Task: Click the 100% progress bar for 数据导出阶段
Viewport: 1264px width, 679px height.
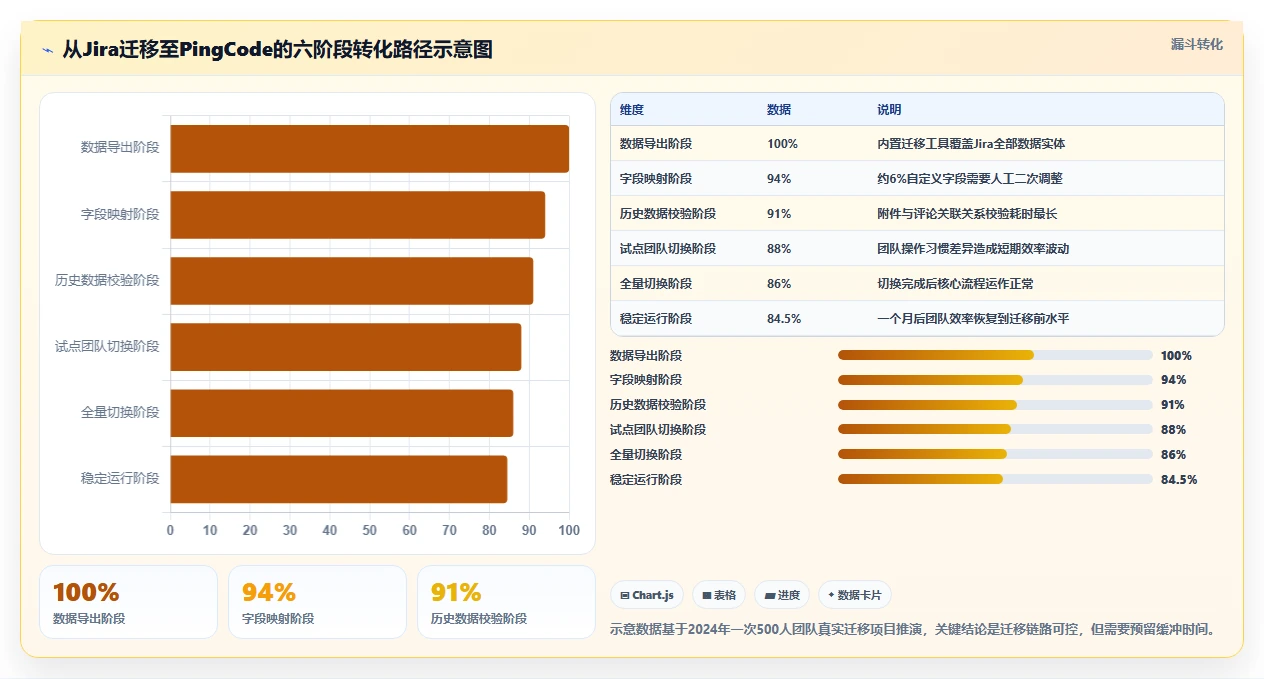Action: [x=995, y=355]
